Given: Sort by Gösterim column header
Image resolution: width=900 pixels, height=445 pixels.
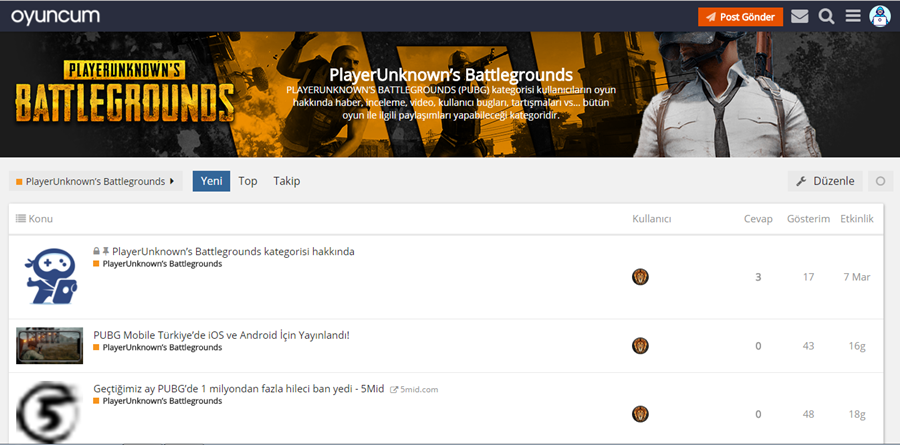Looking at the screenshot, I should point(808,219).
